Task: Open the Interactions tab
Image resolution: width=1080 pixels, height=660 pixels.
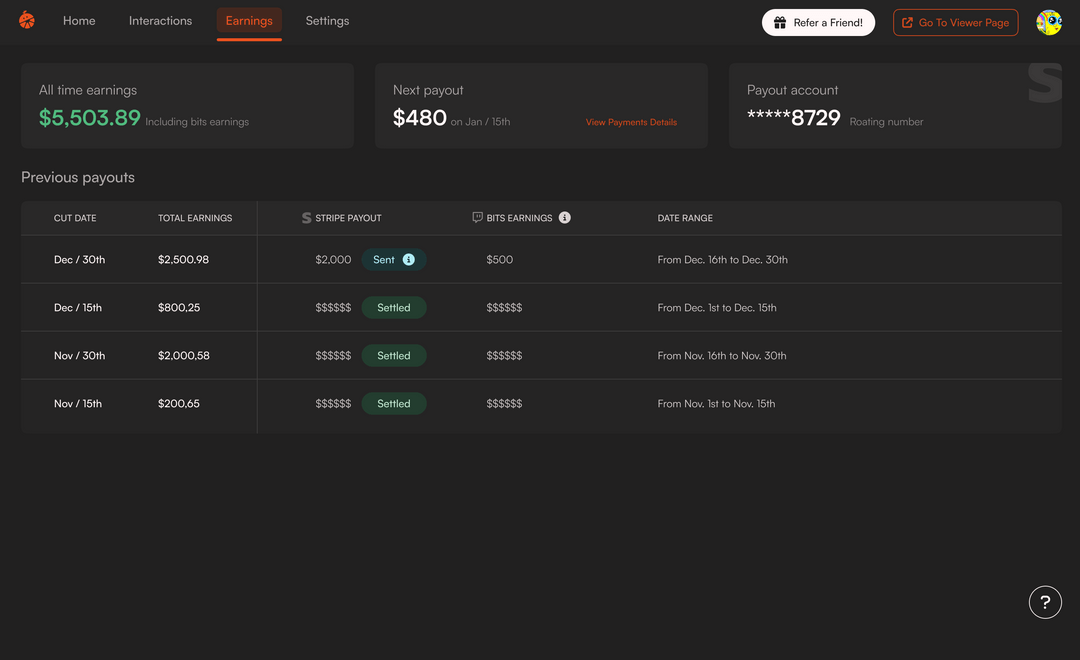Action: 160,20
